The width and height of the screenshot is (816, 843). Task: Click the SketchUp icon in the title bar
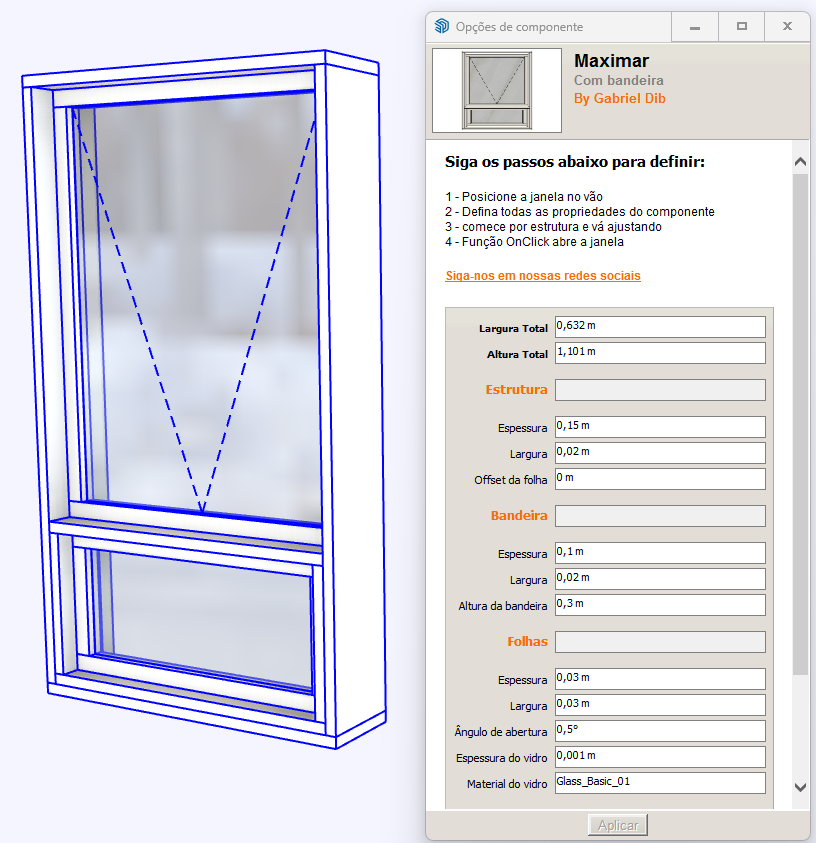442,27
